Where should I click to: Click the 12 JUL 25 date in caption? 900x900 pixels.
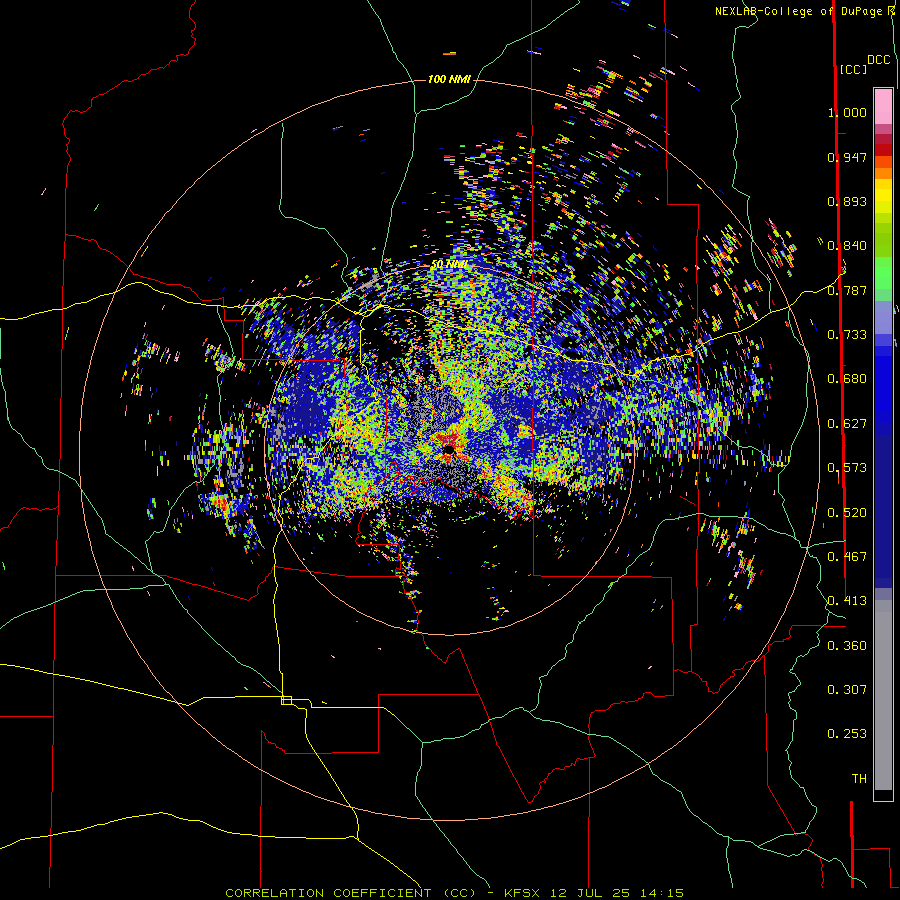click(589, 893)
